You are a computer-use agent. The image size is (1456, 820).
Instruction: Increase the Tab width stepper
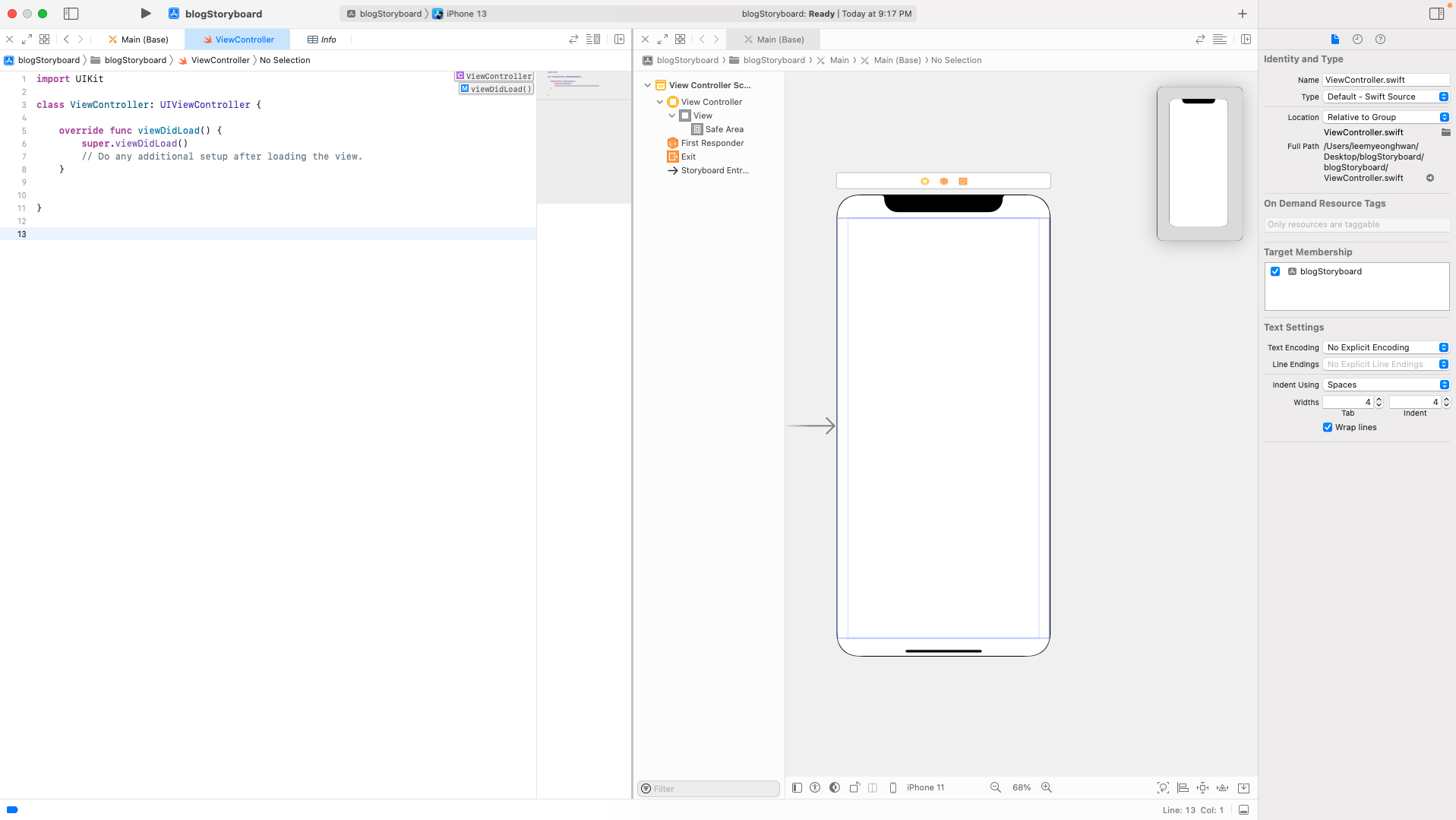tap(1379, 399)
